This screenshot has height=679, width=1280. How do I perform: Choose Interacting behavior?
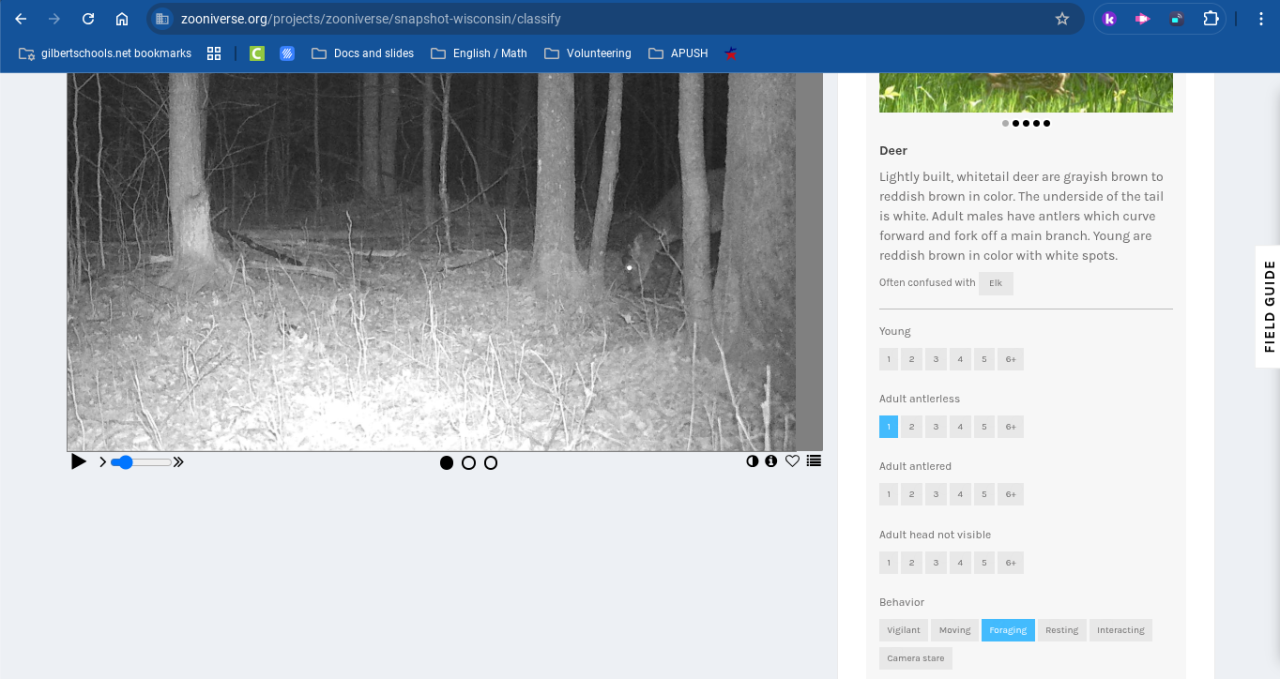click(1121, 630)
